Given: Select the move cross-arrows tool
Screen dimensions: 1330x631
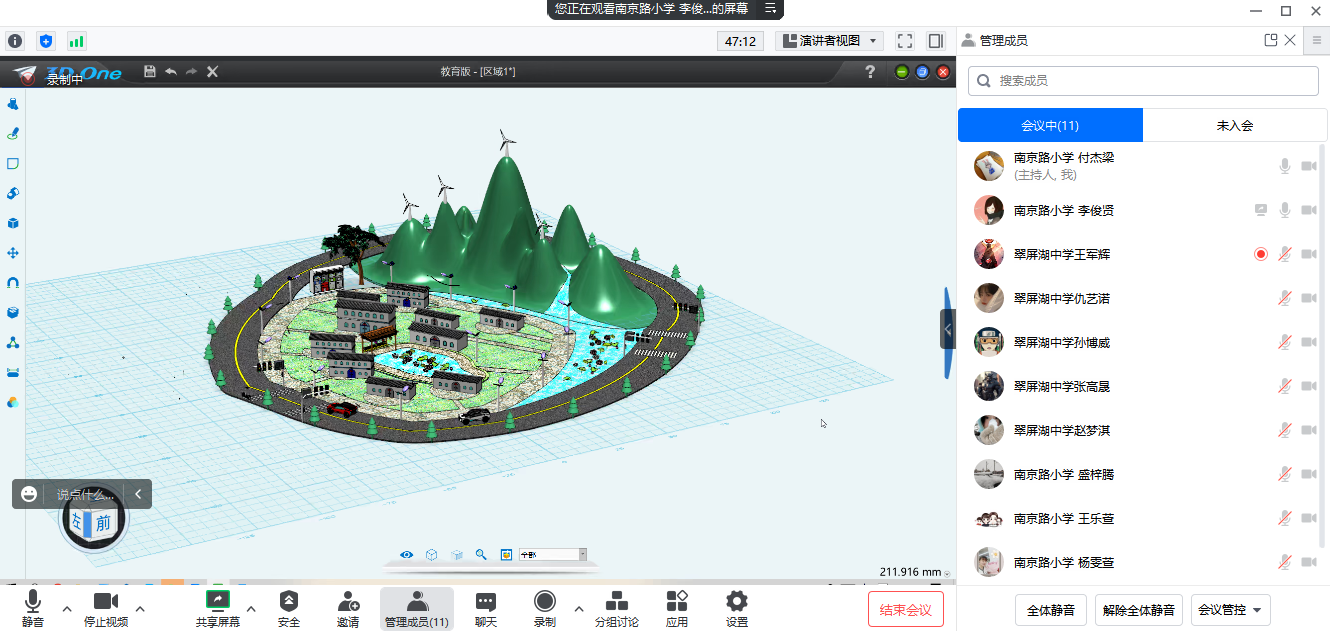Looking at the screenshot, I should 13,253.
